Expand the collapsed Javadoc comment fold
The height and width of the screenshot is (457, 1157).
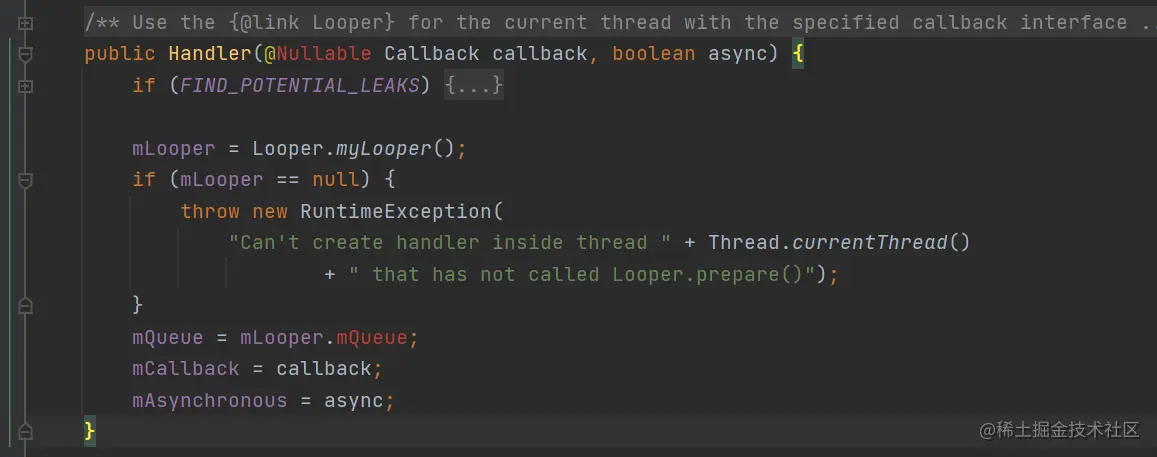coord(26,23)
